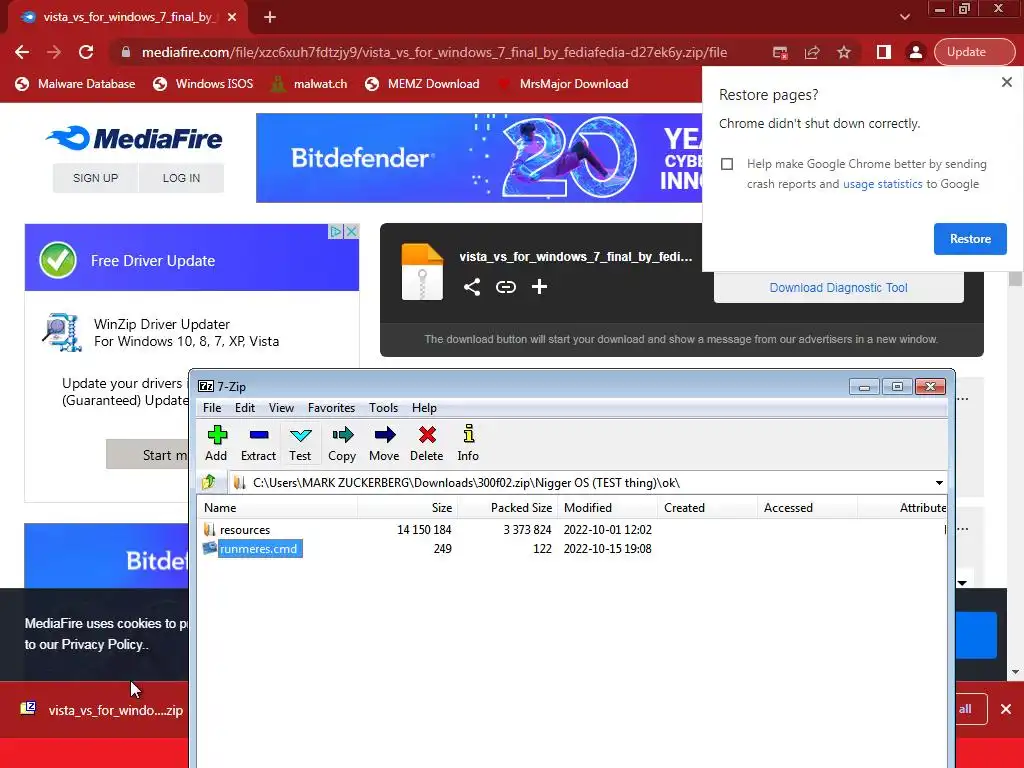
Task: Open the Edit menu in 7-Zip
Action: click(x=245, y=408)
